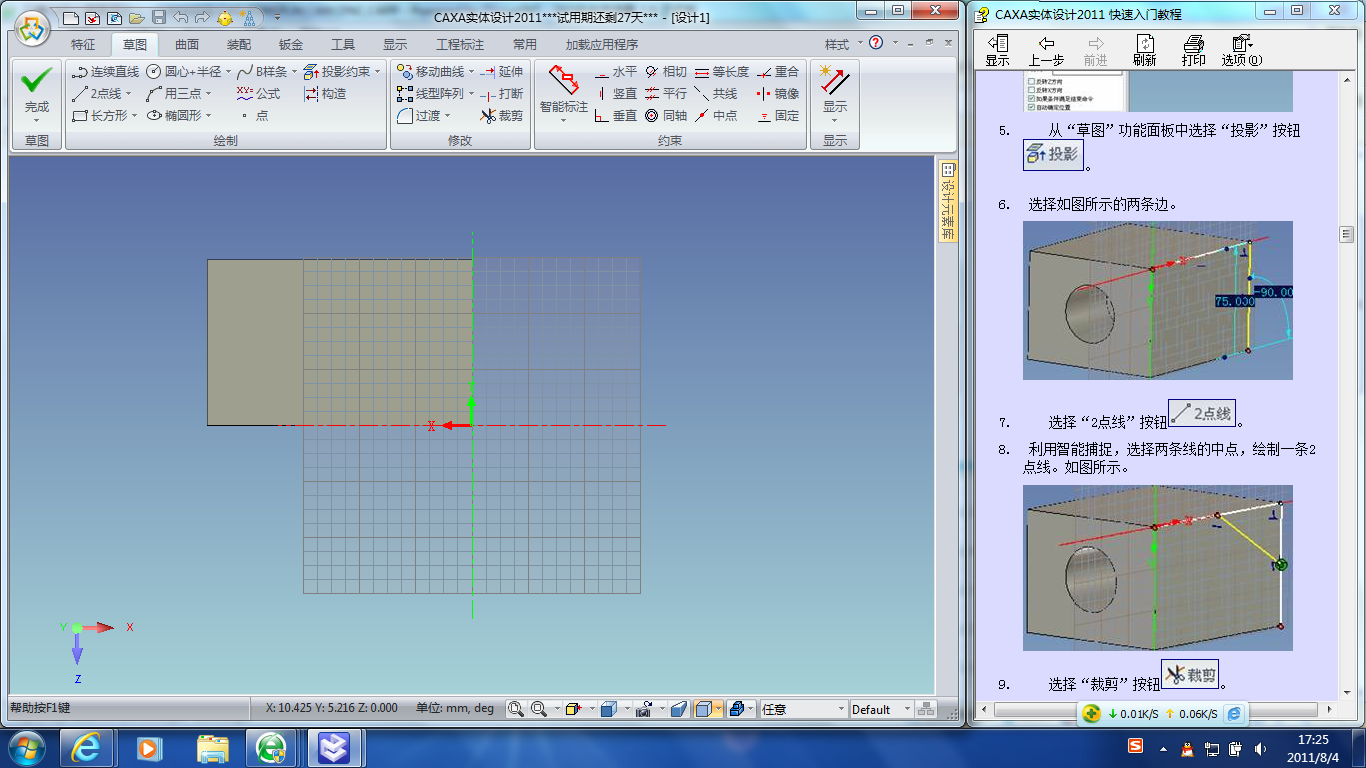Apply the 相切 tangent constraint
The image size is (1366, 768).
(666, 72)
